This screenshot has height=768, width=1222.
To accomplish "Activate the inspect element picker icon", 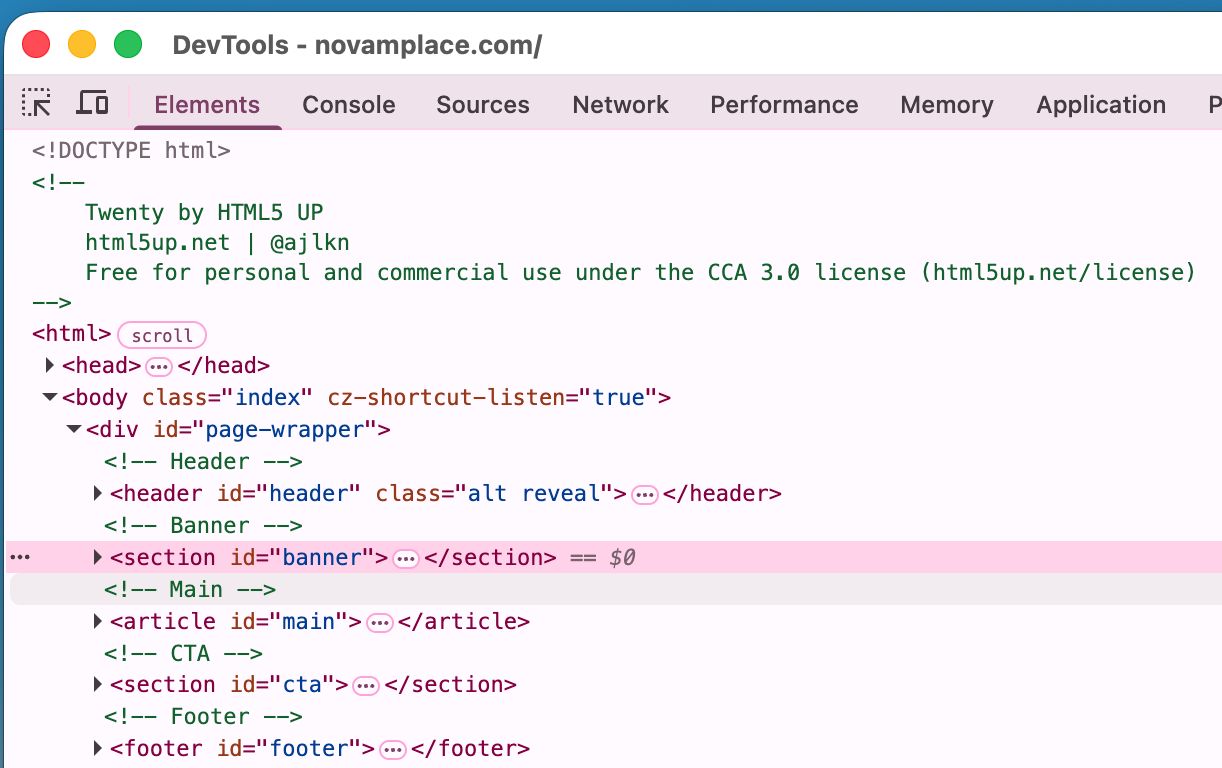I will (37, 104).
